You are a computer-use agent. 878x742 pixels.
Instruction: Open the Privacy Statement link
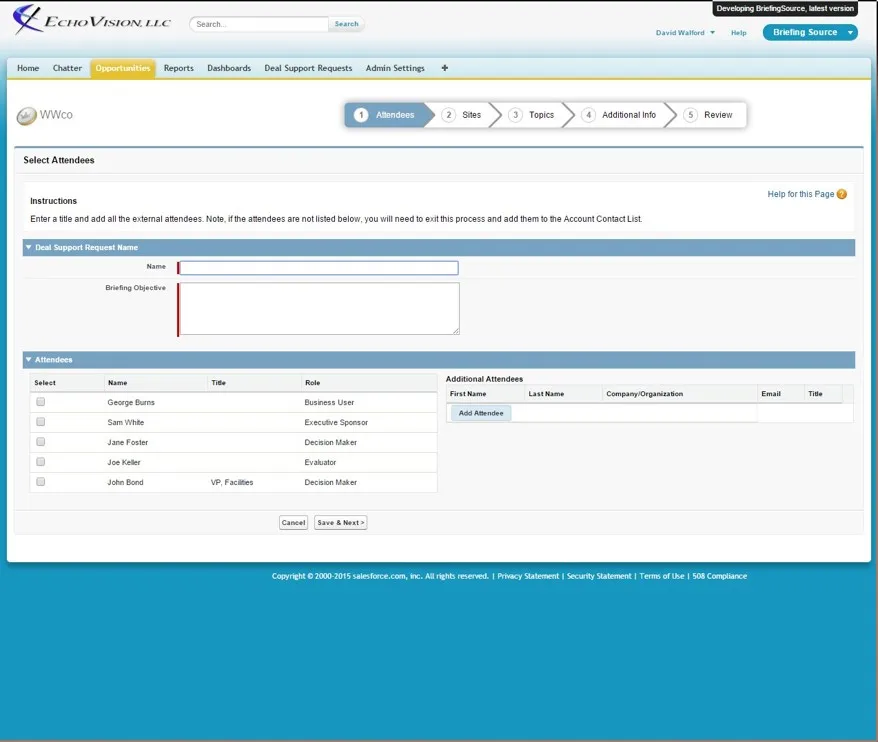528,576
